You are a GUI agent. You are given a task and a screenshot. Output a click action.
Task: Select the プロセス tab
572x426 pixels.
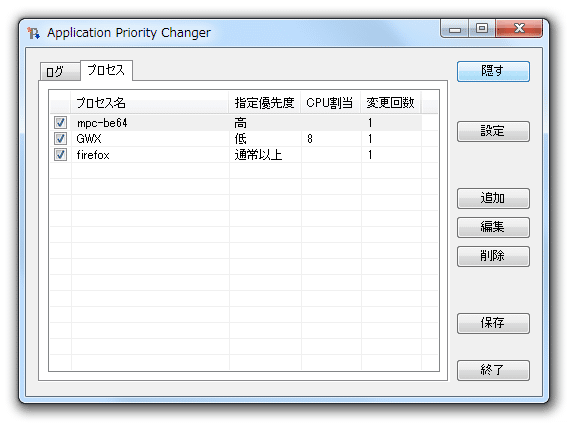[x=106, y=70]
